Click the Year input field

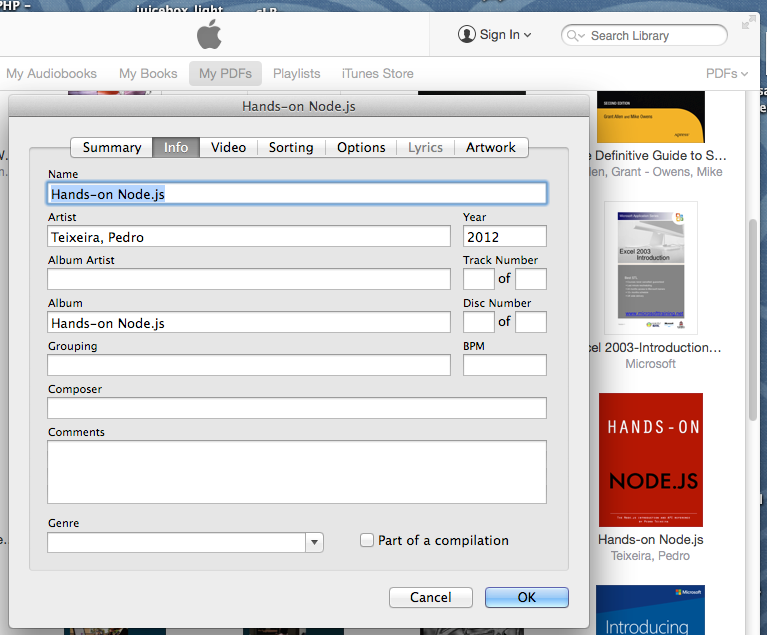click(504, 237)
